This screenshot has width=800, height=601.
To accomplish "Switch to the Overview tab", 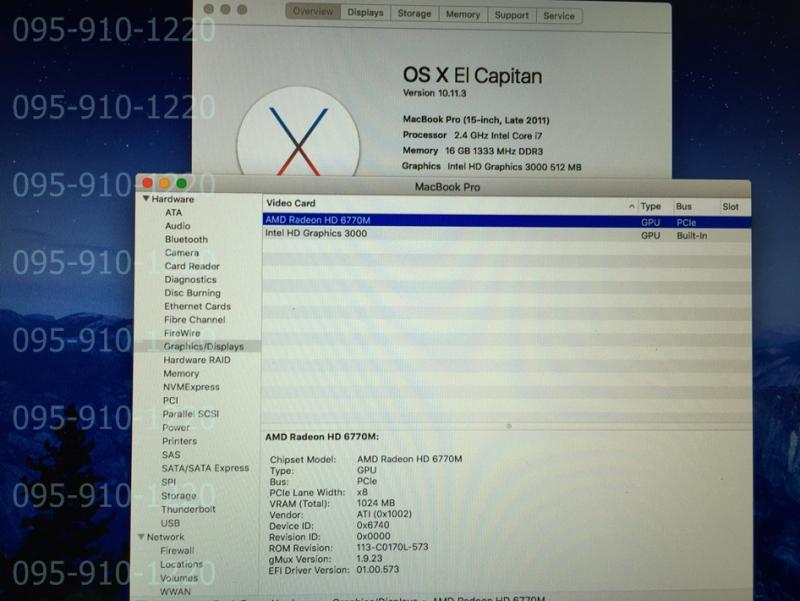I will tap(313, 12).
